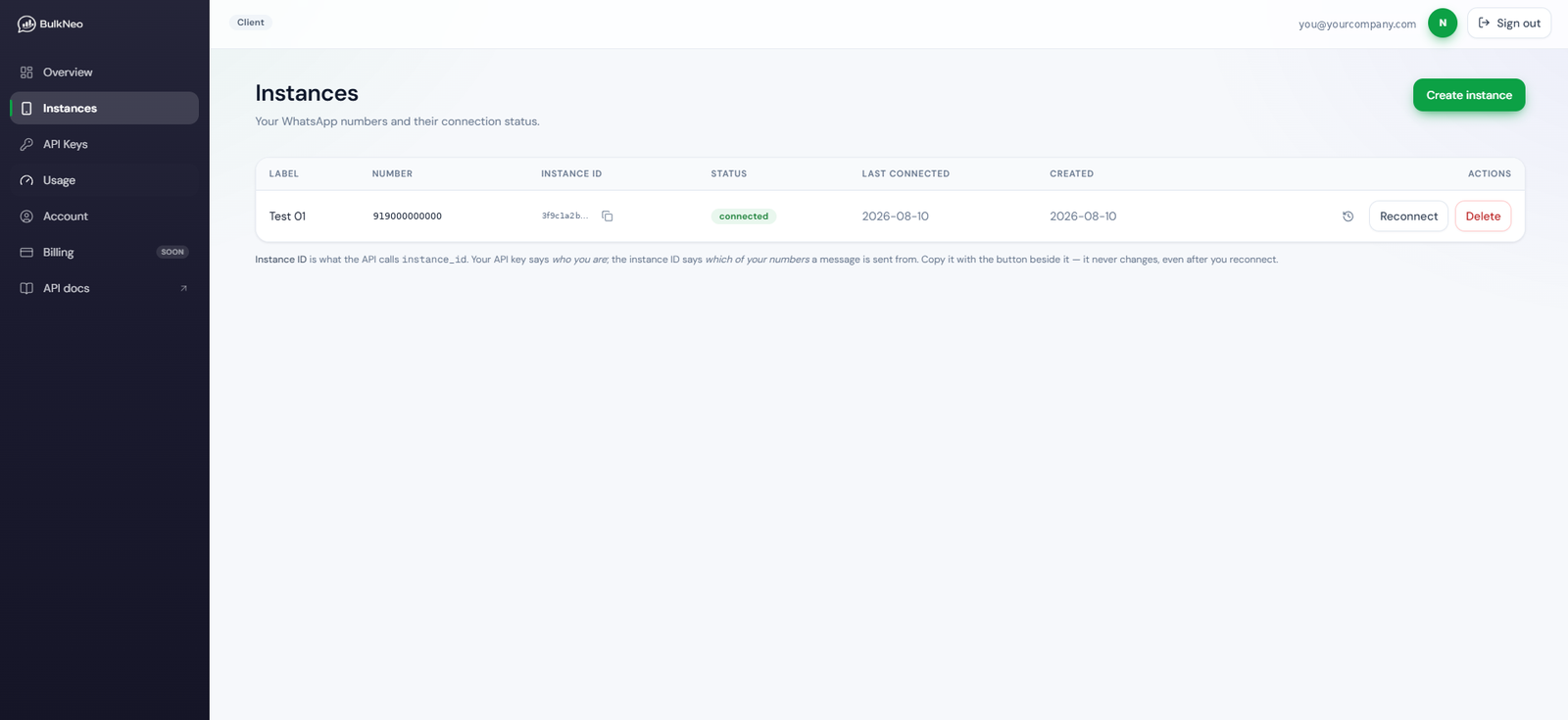Open the Usage section
Image resolution: width=1568 pixels, height=720 pixels.
(x=104, y=180)
